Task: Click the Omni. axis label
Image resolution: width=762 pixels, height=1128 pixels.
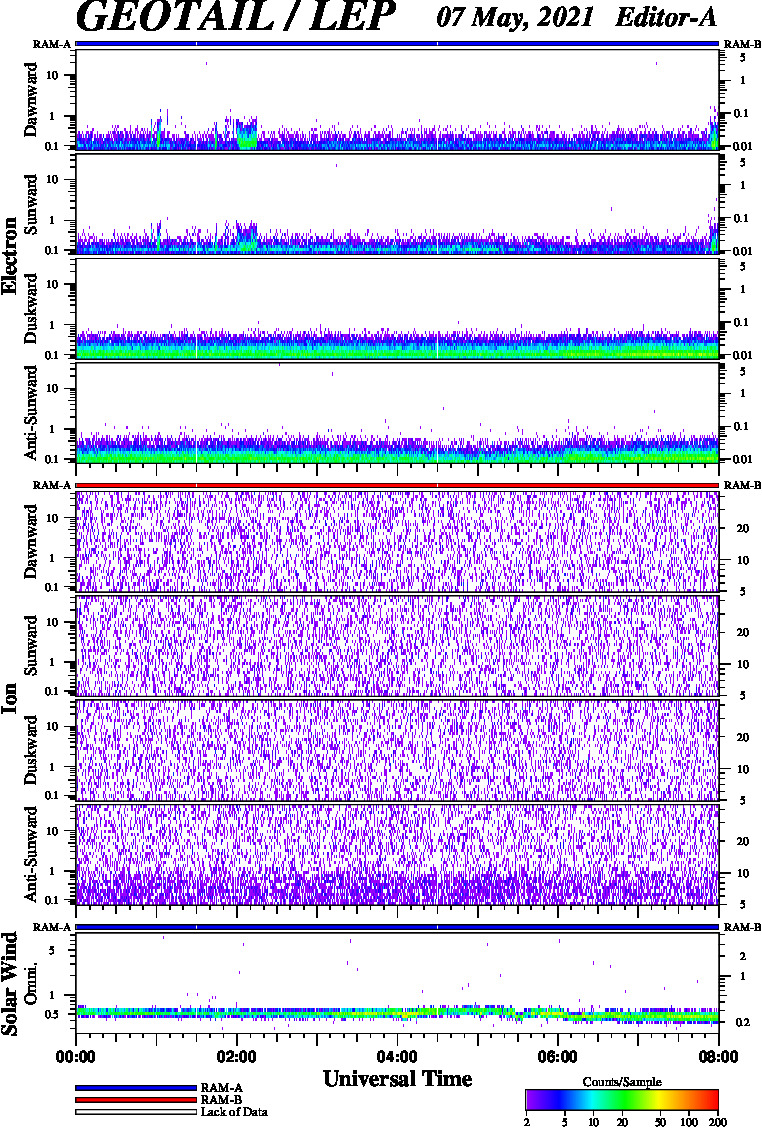Action: pos(31,984)
